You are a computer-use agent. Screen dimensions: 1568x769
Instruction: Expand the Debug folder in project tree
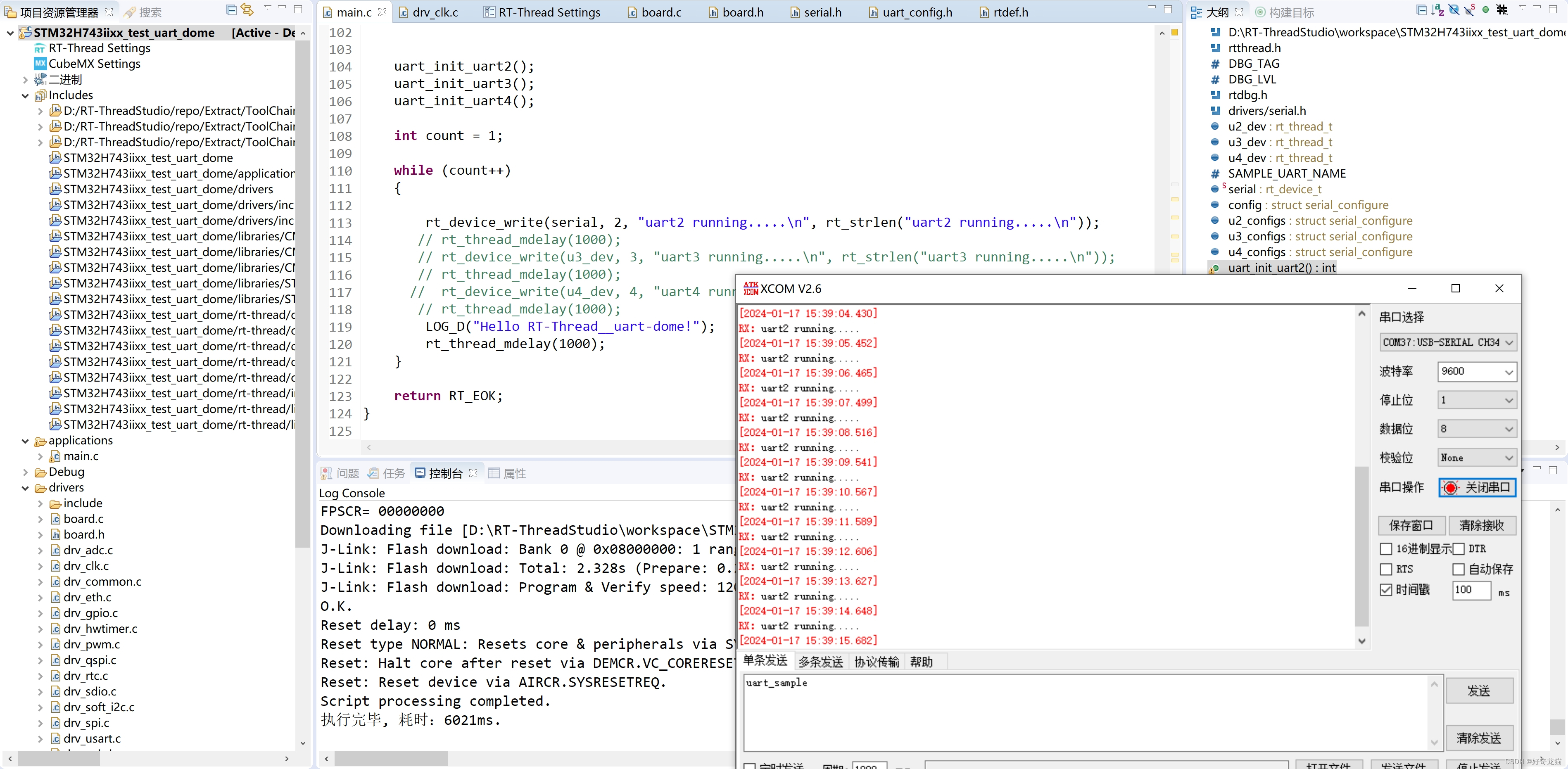pos(26,472)
